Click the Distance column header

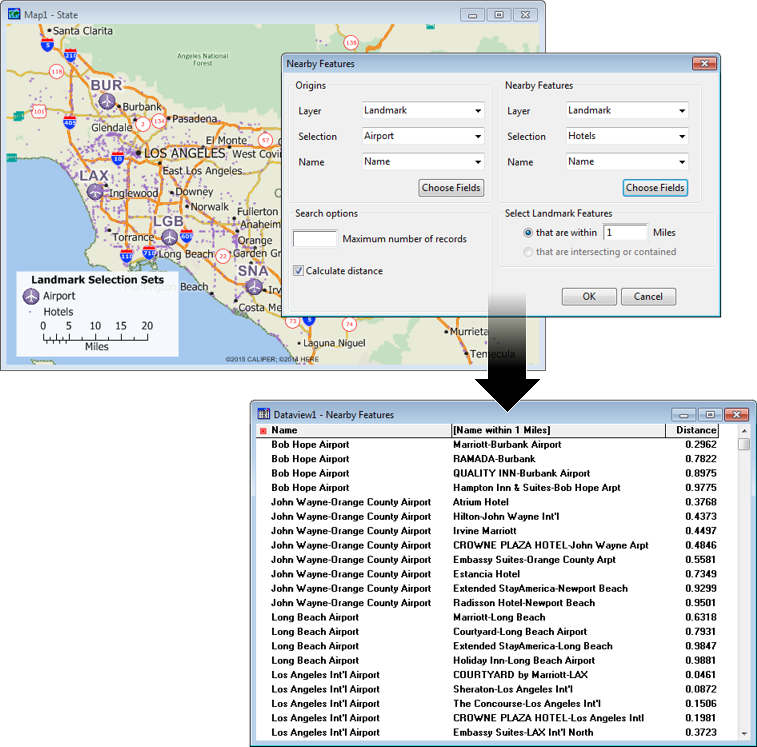click(694, 430)
